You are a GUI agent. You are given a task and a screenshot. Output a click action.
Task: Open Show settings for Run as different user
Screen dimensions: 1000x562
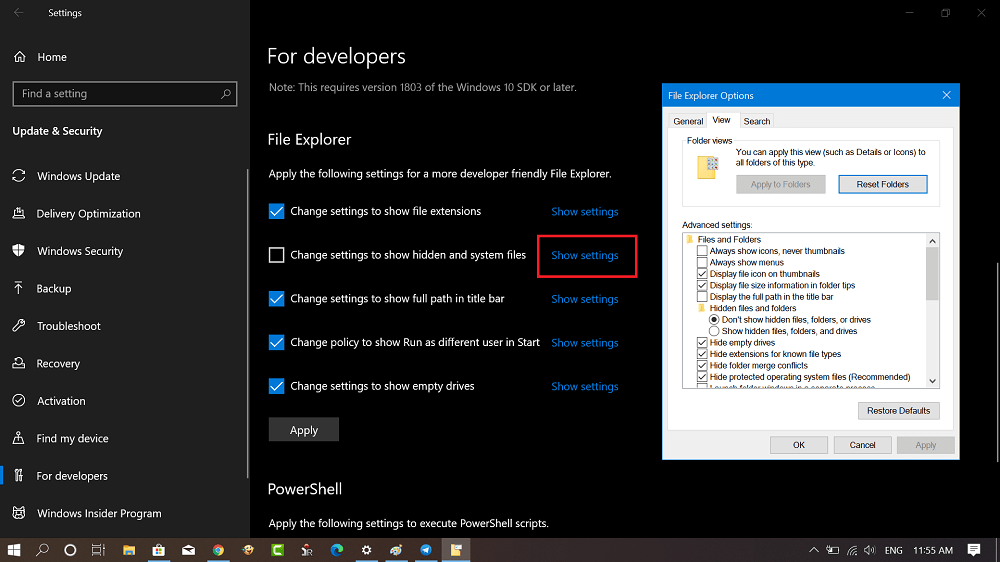click(584, 343)
